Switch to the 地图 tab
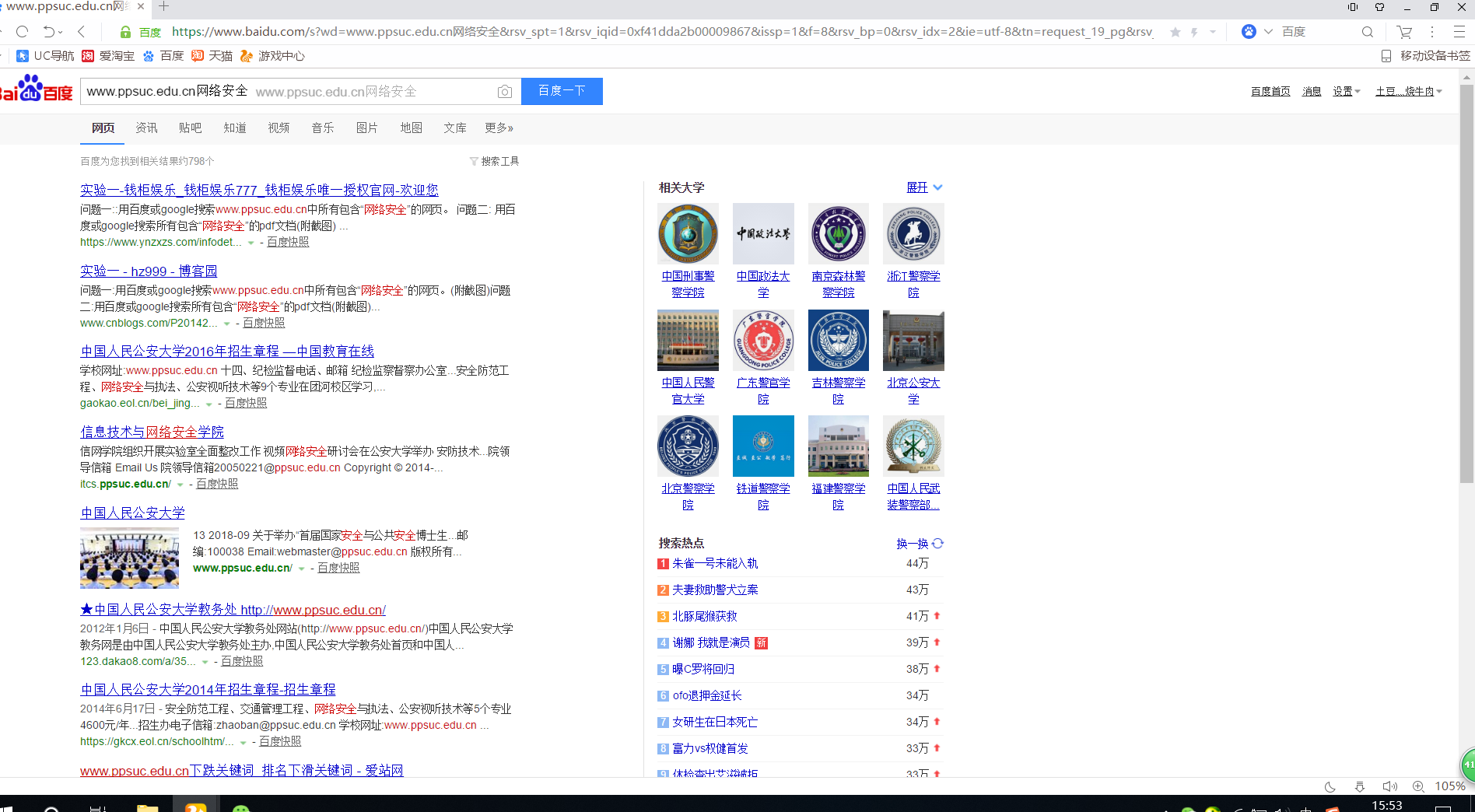 point(411,128)
